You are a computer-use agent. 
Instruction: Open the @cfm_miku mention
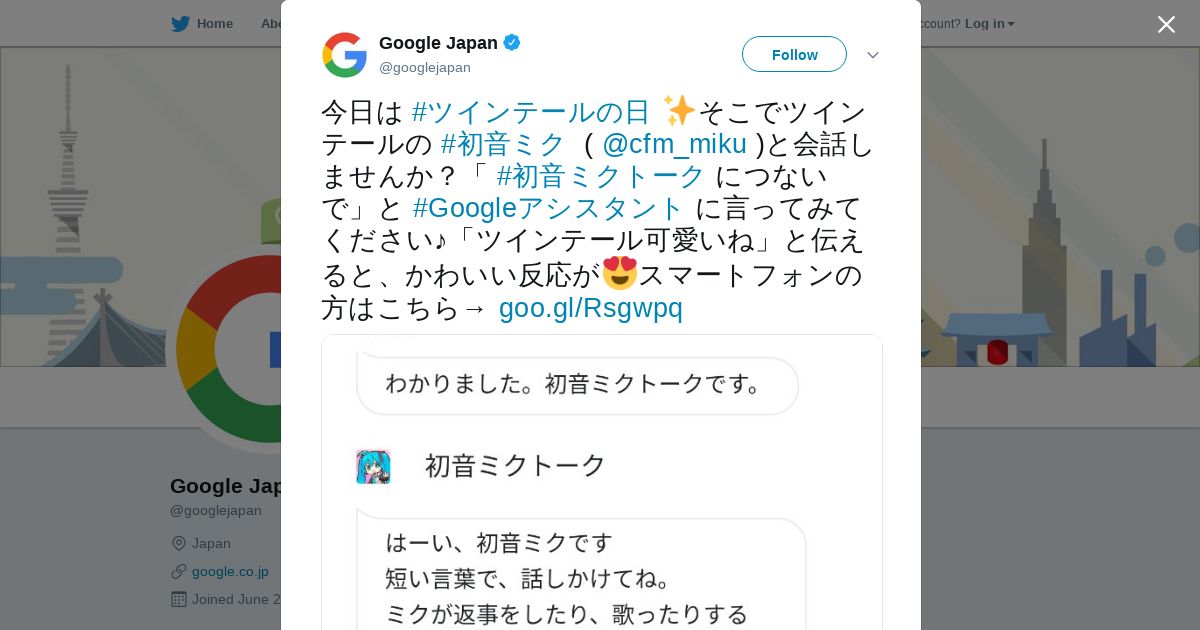coord(674,145)
